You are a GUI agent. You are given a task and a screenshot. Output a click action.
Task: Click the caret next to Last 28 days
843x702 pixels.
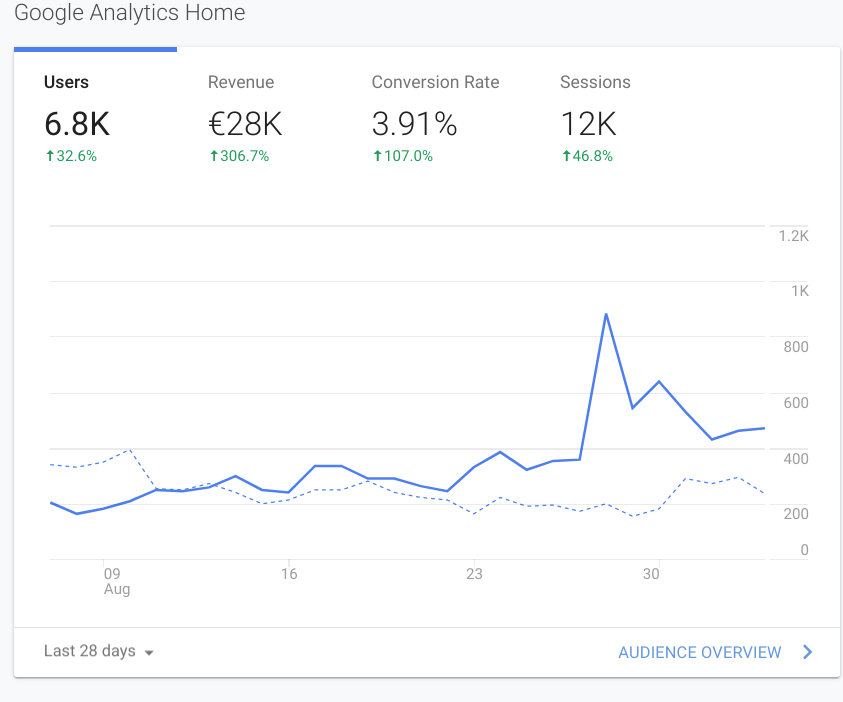[x=148, y=653]
